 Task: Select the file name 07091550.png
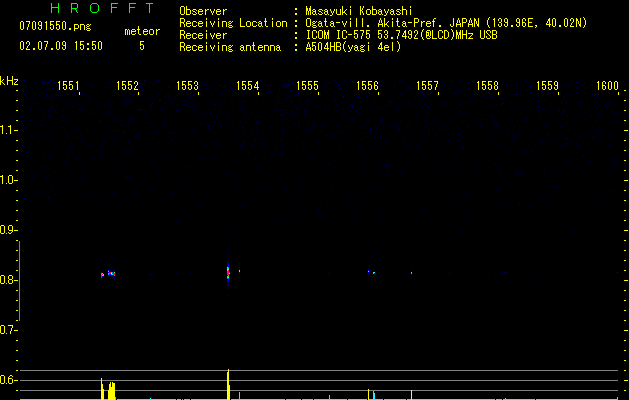(55, 27)
